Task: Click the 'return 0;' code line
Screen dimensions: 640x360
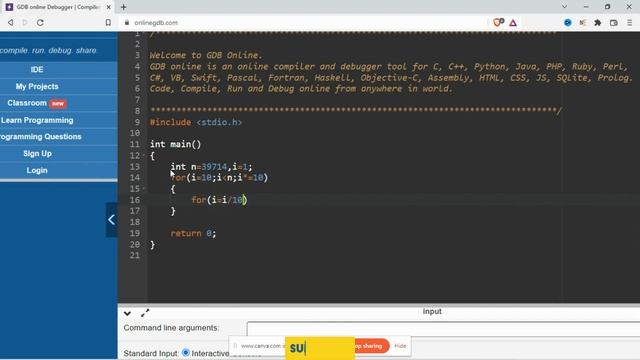Action: [x=193, y=233]
